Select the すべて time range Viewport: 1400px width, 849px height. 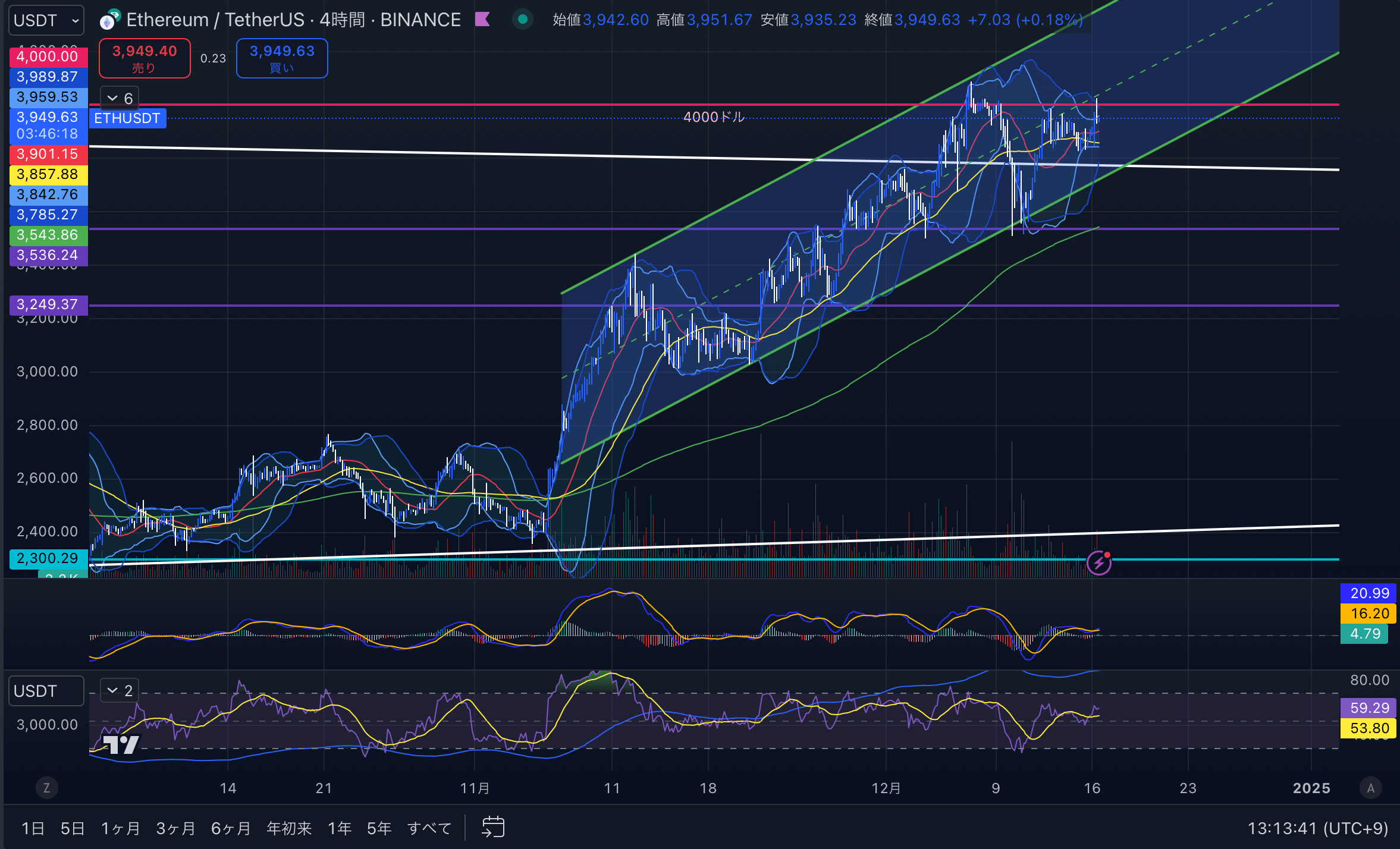[429, 828]
